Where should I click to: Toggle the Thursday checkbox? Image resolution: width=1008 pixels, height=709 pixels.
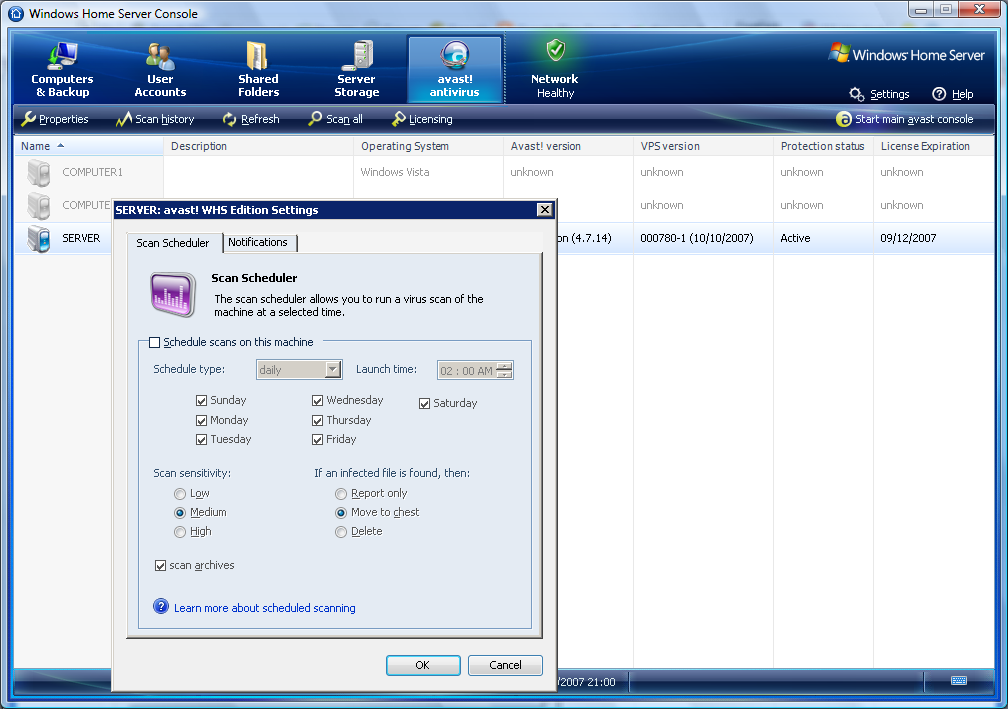coord(318,420)
